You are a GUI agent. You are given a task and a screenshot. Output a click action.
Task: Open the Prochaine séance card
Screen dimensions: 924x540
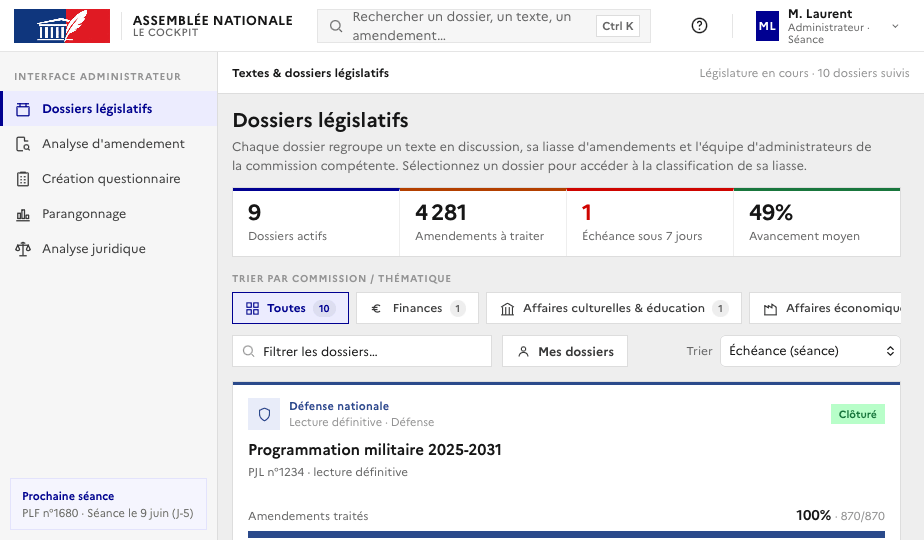point(108,505)
